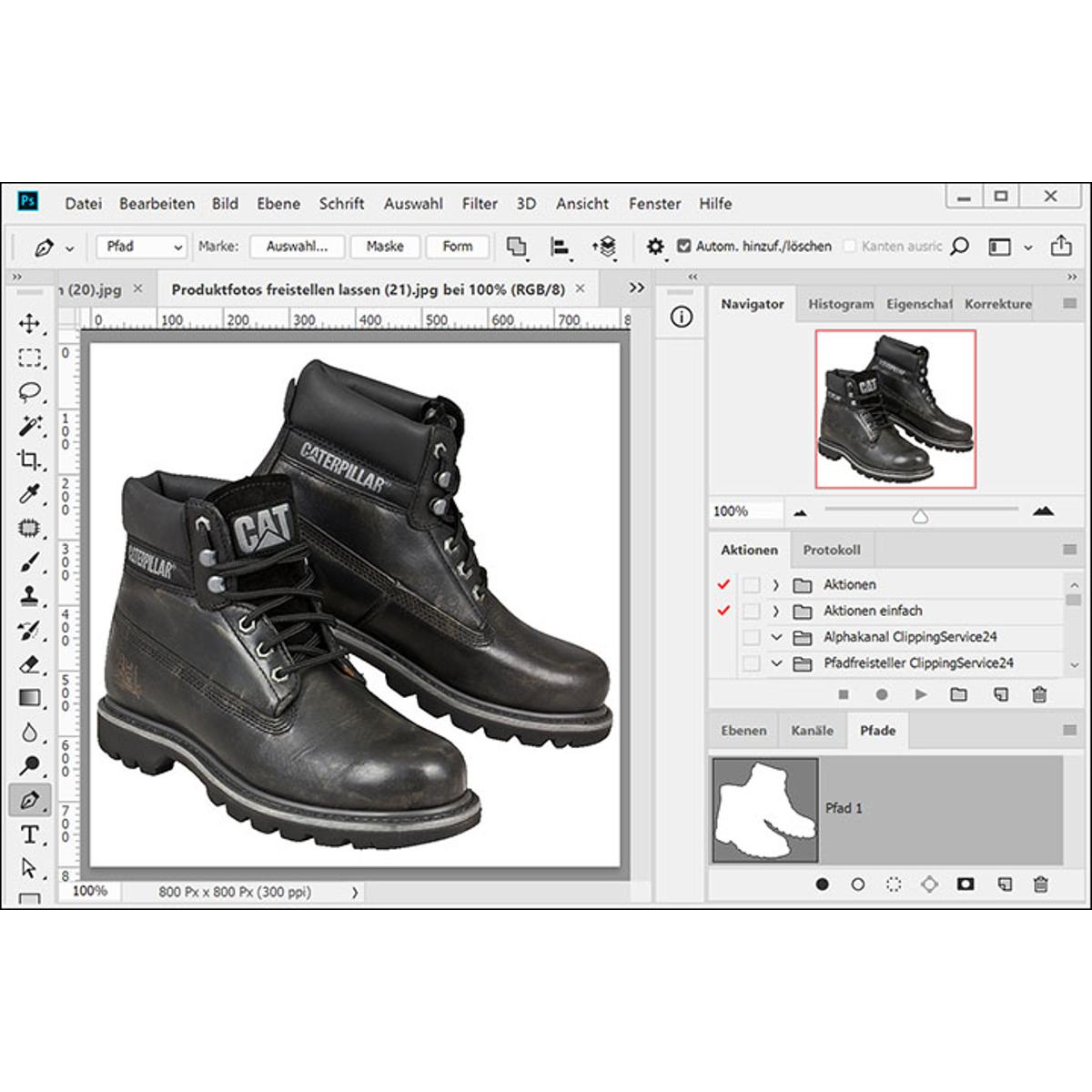Image resolution: width=1092 pixels, height=1092 pixels.
Task: Select the Clone Stamp tool
Action: pos(29,596)
